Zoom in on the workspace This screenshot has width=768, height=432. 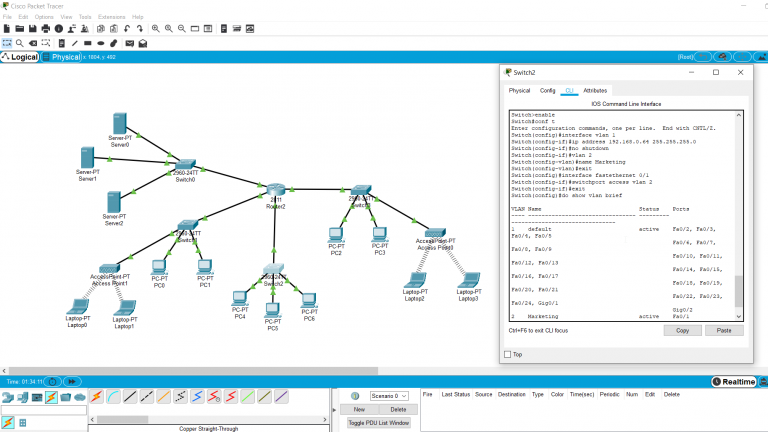pyautogui.click(x=156, y=29)
